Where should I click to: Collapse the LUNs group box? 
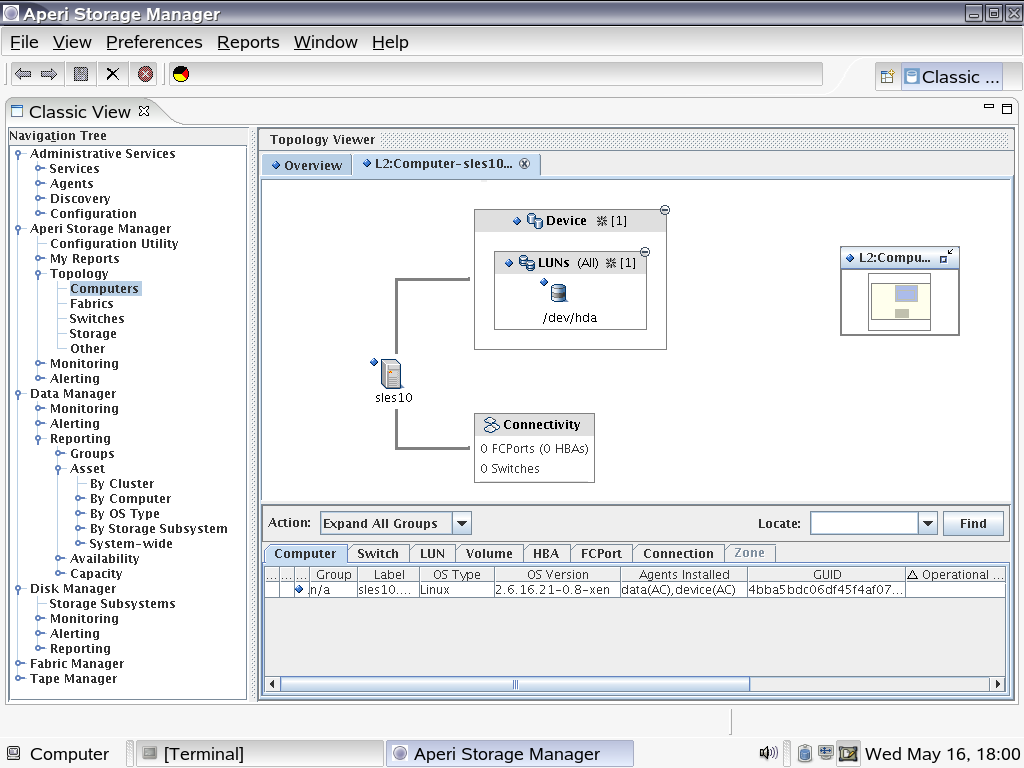click(645, 251)
